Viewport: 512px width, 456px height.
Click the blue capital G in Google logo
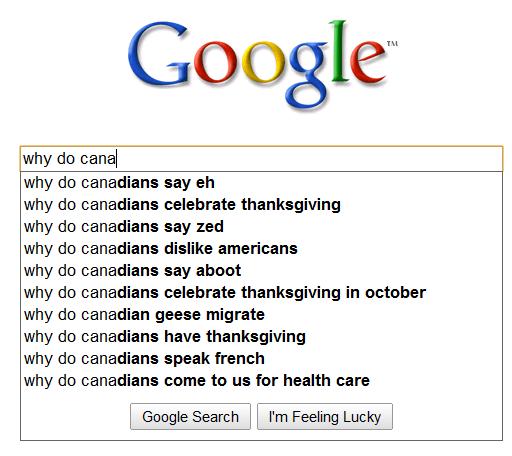pyautogui.click(x=159, y=53)
